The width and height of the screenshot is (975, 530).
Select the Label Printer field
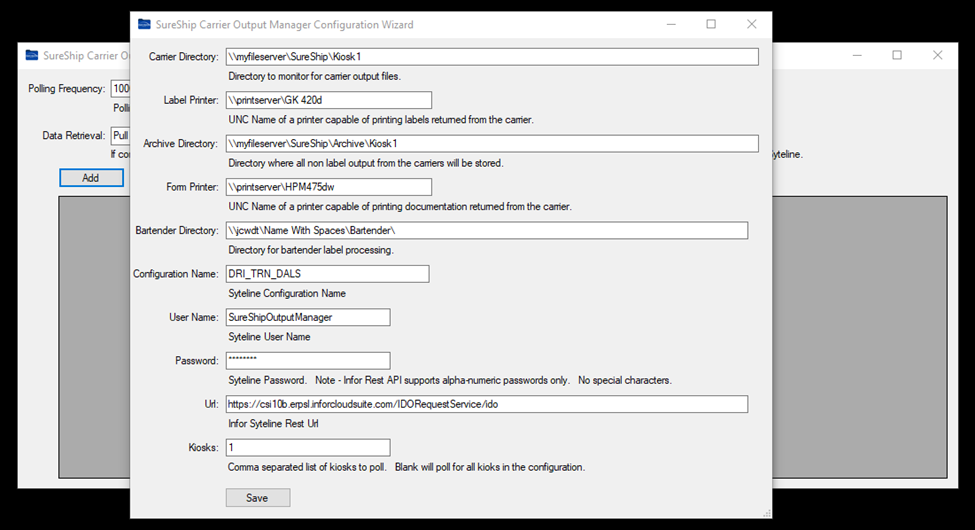(328, 100)
